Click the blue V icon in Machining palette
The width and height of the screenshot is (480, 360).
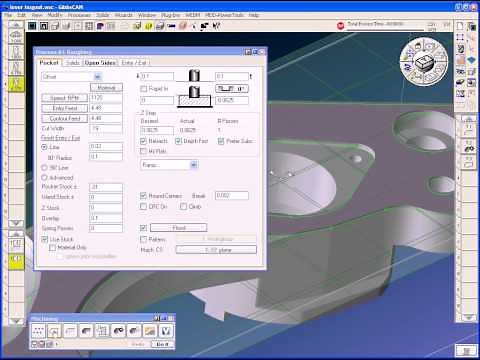coord(166,331)
